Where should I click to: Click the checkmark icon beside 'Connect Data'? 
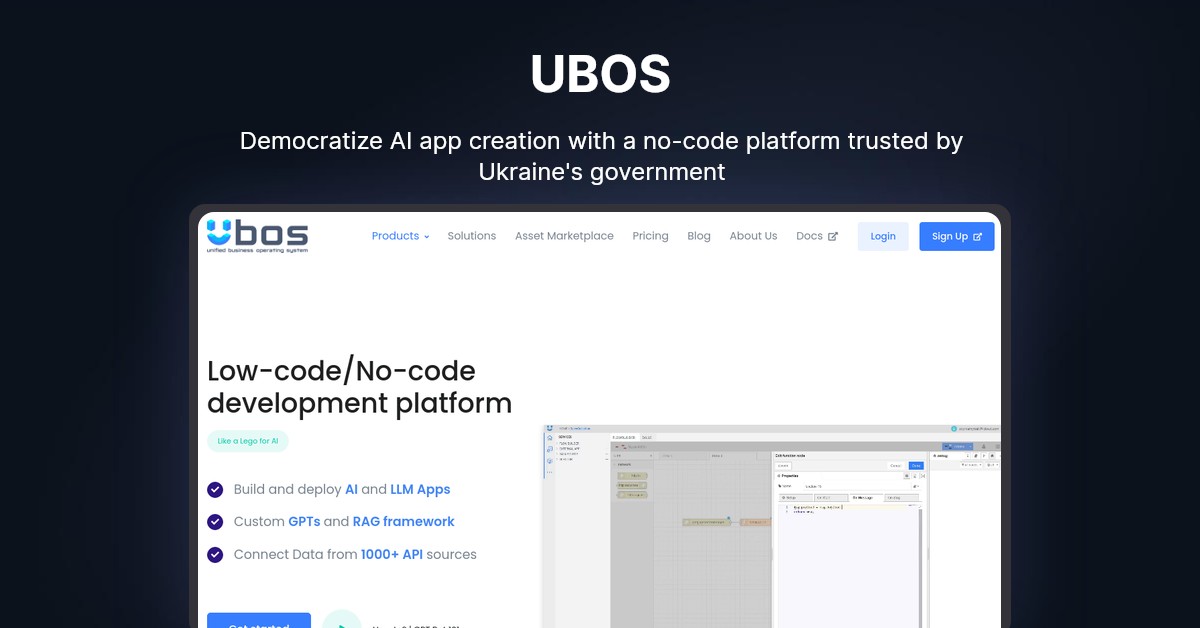[215, 554]
